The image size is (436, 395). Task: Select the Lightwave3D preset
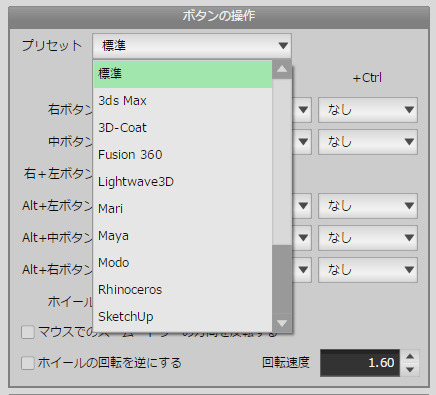tap(183, 182)
